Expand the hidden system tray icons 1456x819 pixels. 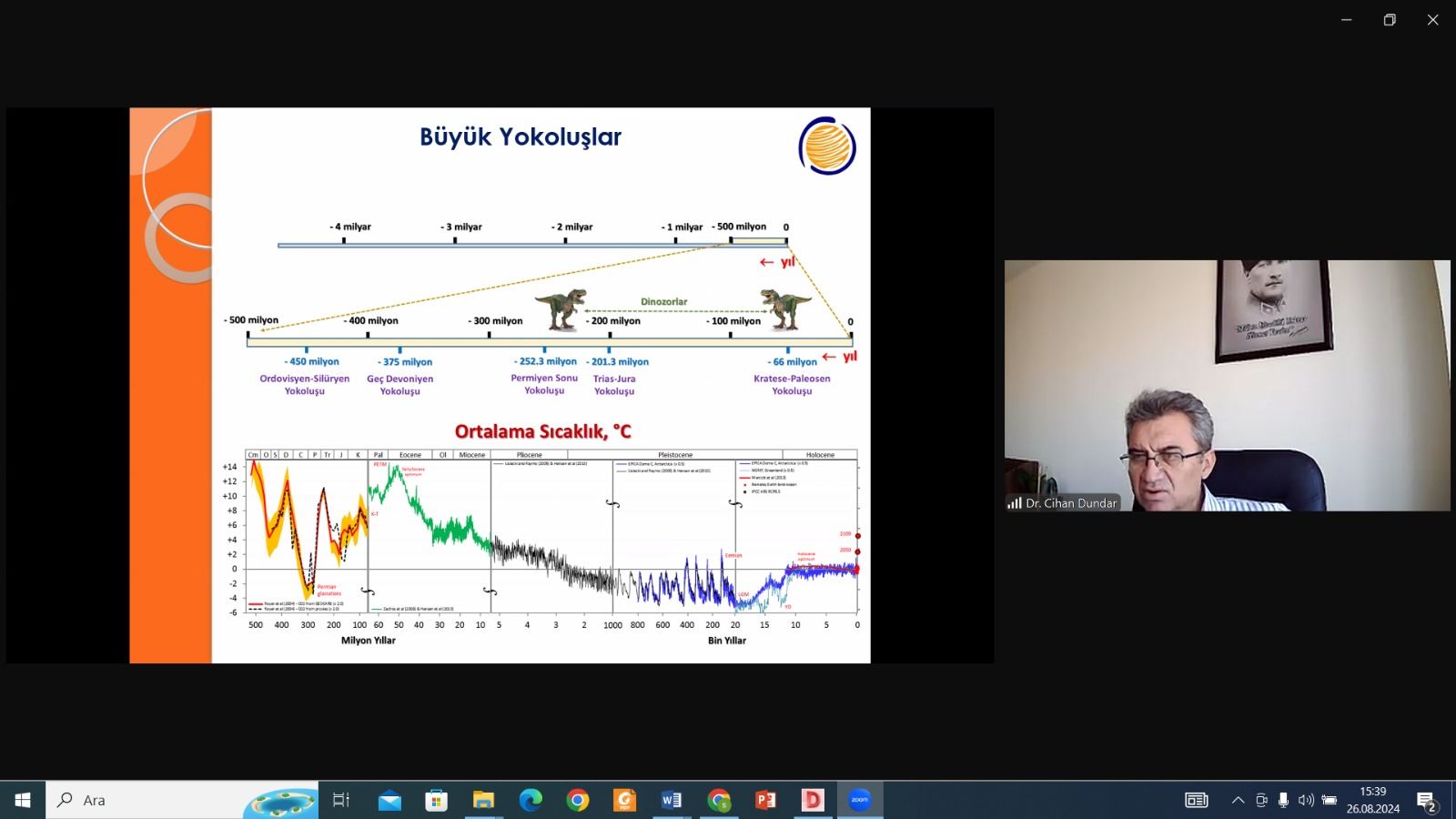(x=1238, y=800)
